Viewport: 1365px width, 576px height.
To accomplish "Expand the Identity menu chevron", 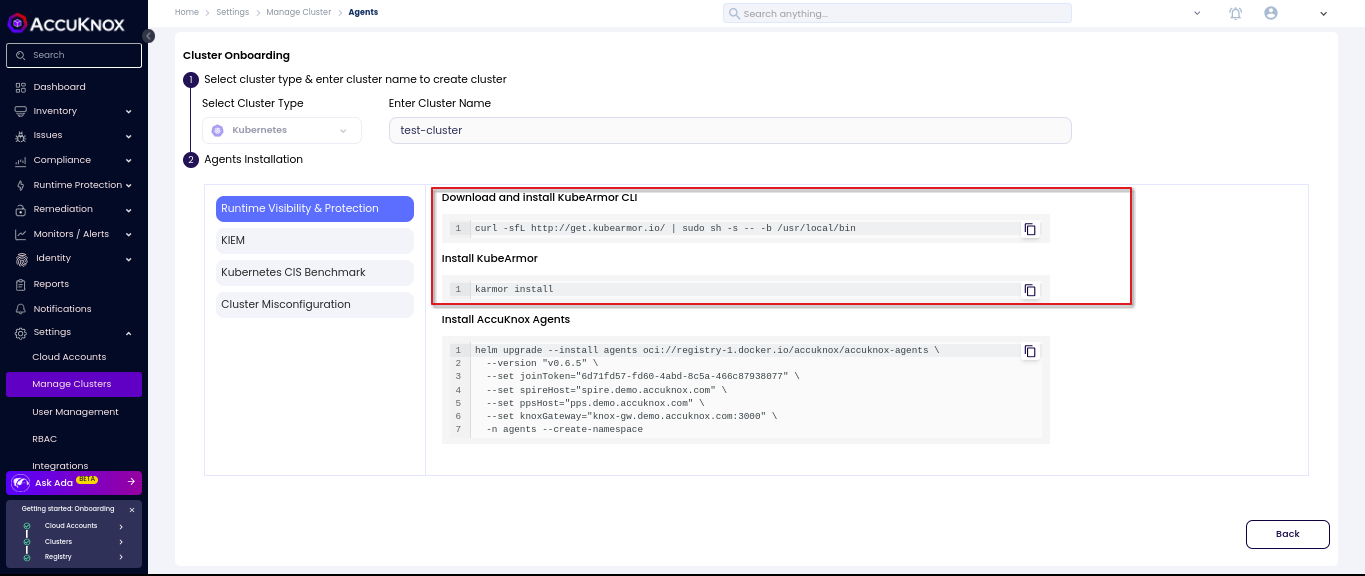I will click(x=129, y=259).
